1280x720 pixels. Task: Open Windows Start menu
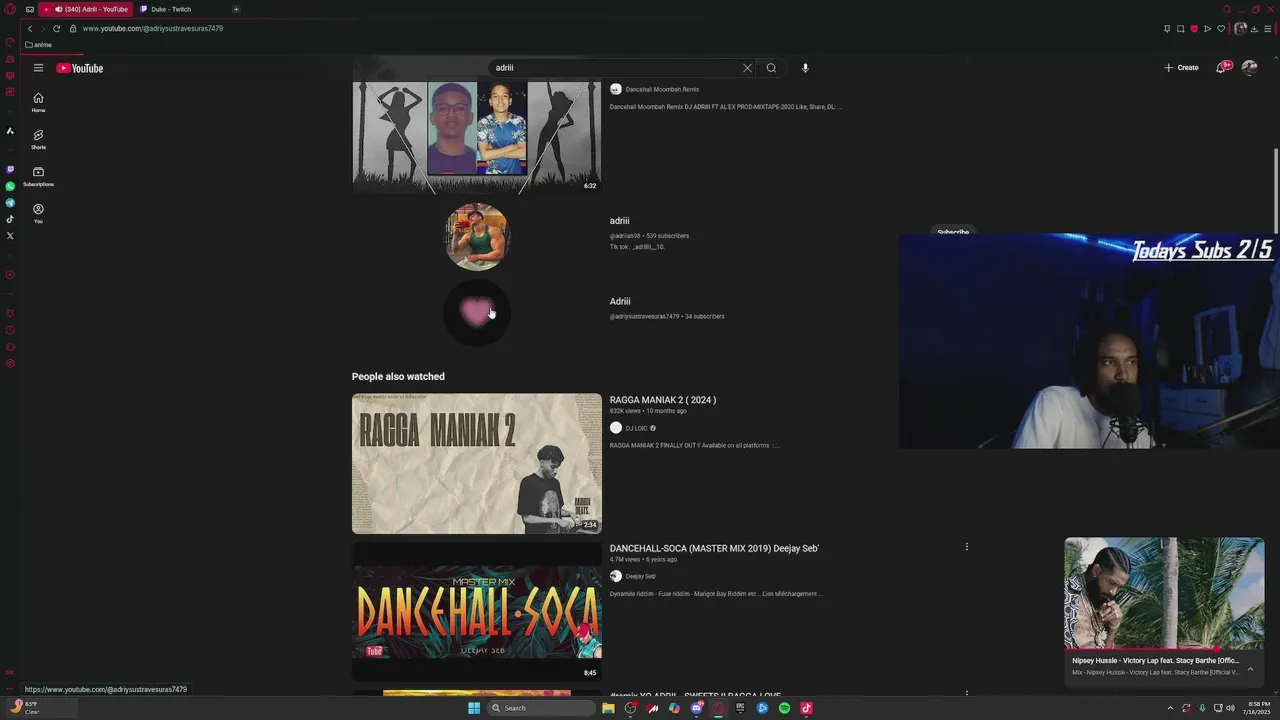point(474,708)
